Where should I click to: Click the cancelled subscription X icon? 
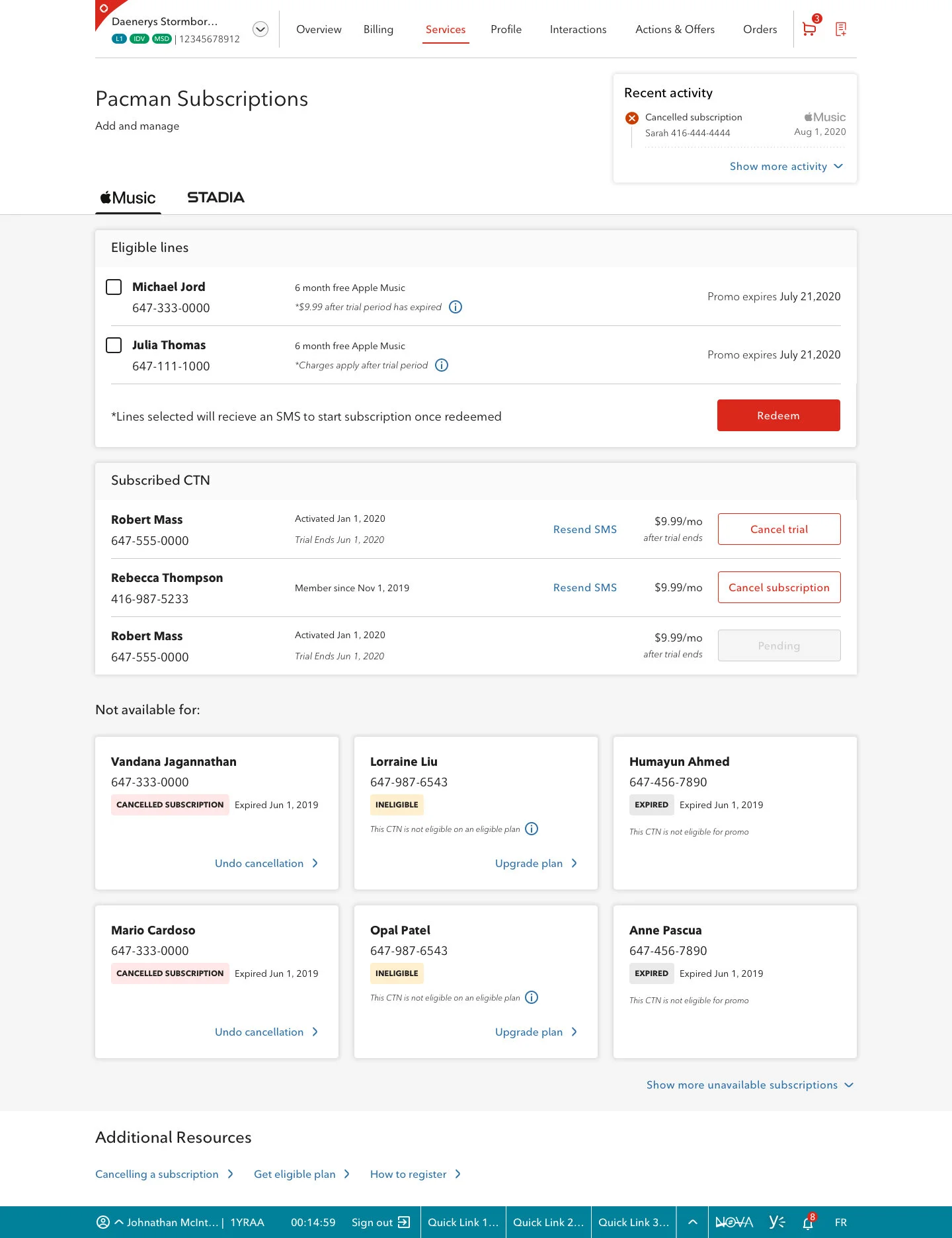tap(632, 118)
